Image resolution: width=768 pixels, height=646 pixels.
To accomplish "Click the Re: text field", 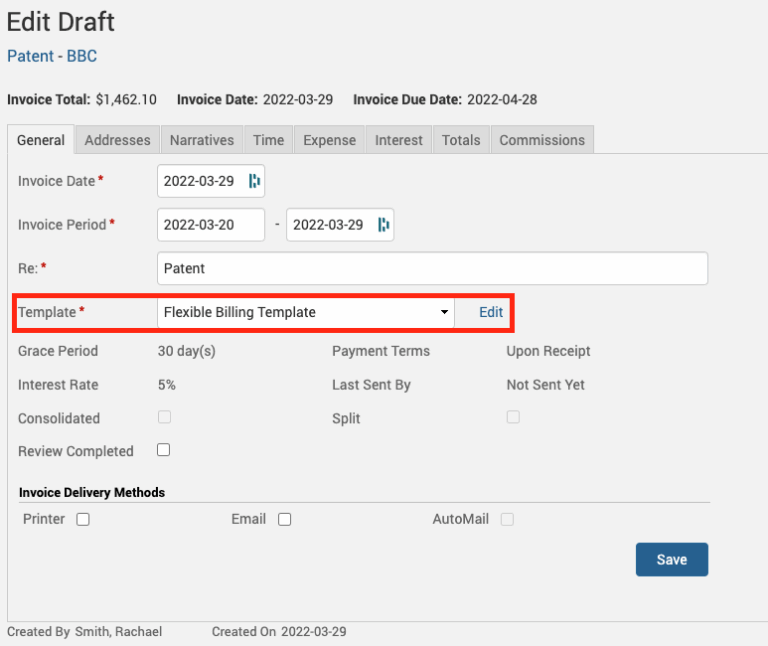I will tap(432, 268).
